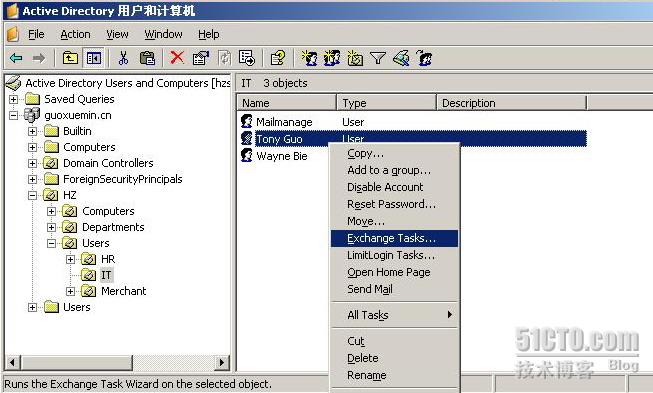The image size is (653, 393).
Task: Click the Cut scissors toolbar icon
Action: 123,58
